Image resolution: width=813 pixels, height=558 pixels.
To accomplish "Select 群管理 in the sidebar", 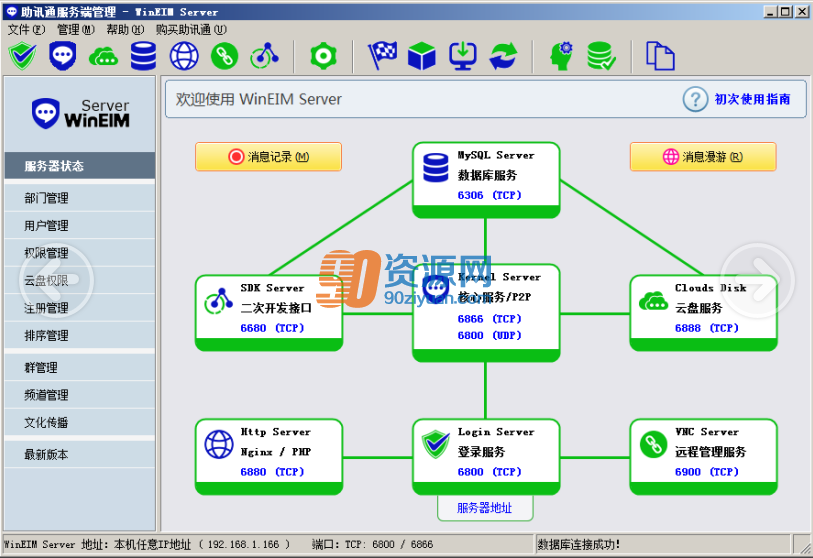I will [x=80, y=367].
